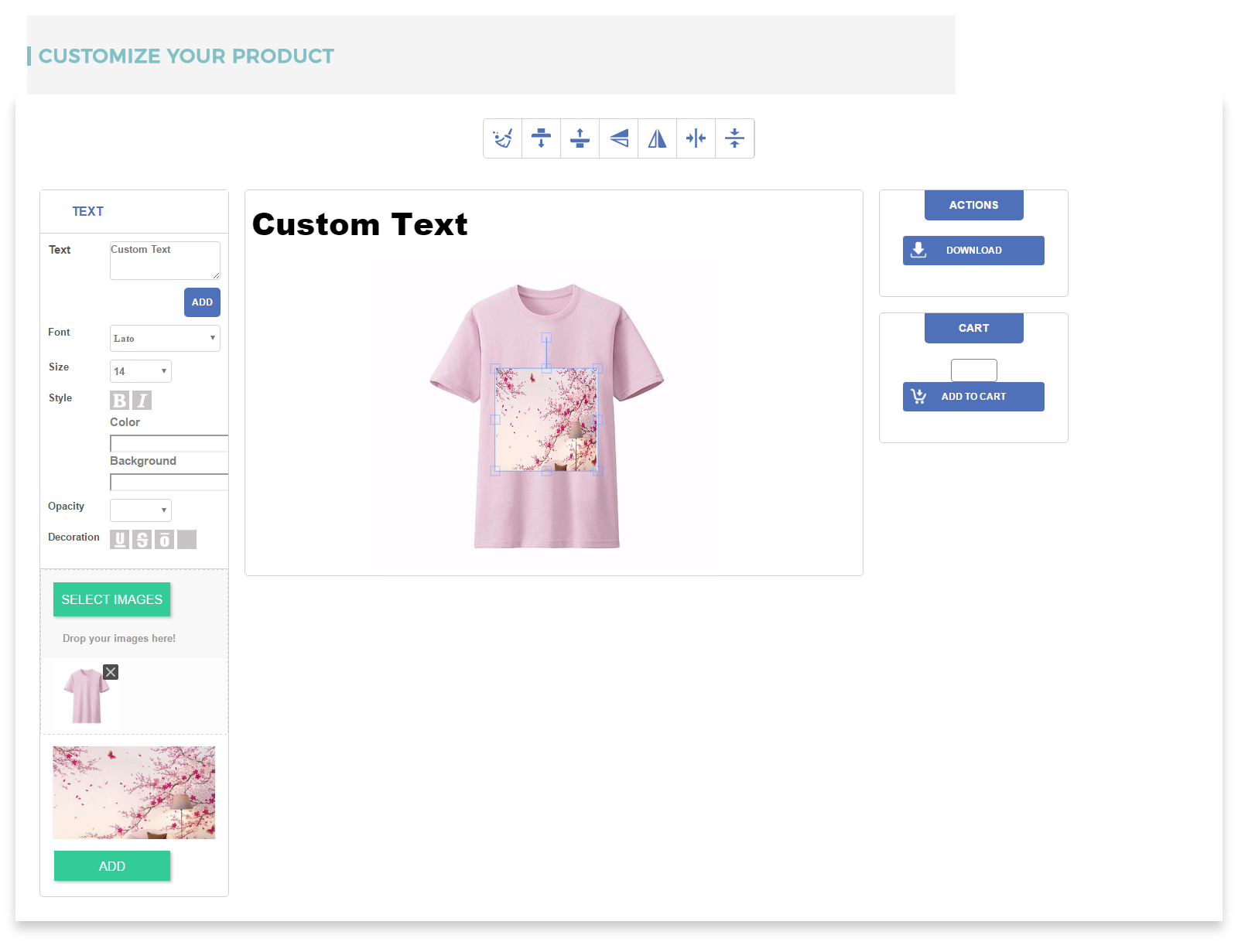Click the clear canvas broom icon
The image size is (1238, 952).
pyautogui.click(x=503, y=138)
